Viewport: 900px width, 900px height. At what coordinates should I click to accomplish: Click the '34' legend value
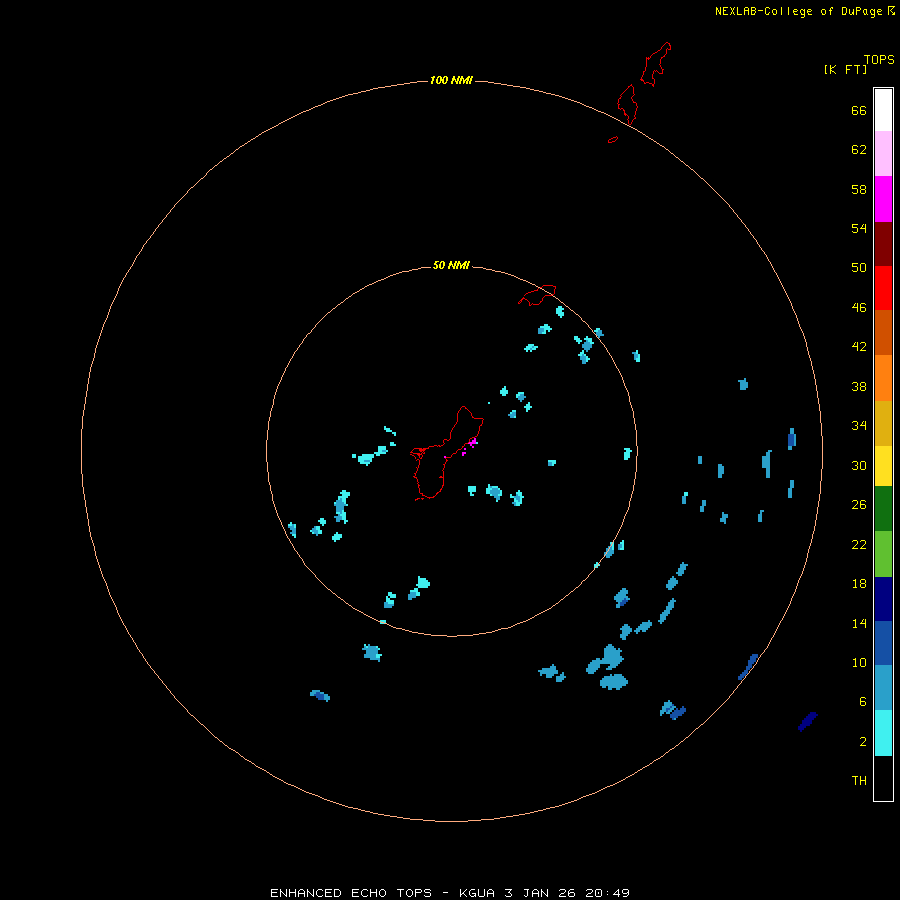tap(859, 425)
